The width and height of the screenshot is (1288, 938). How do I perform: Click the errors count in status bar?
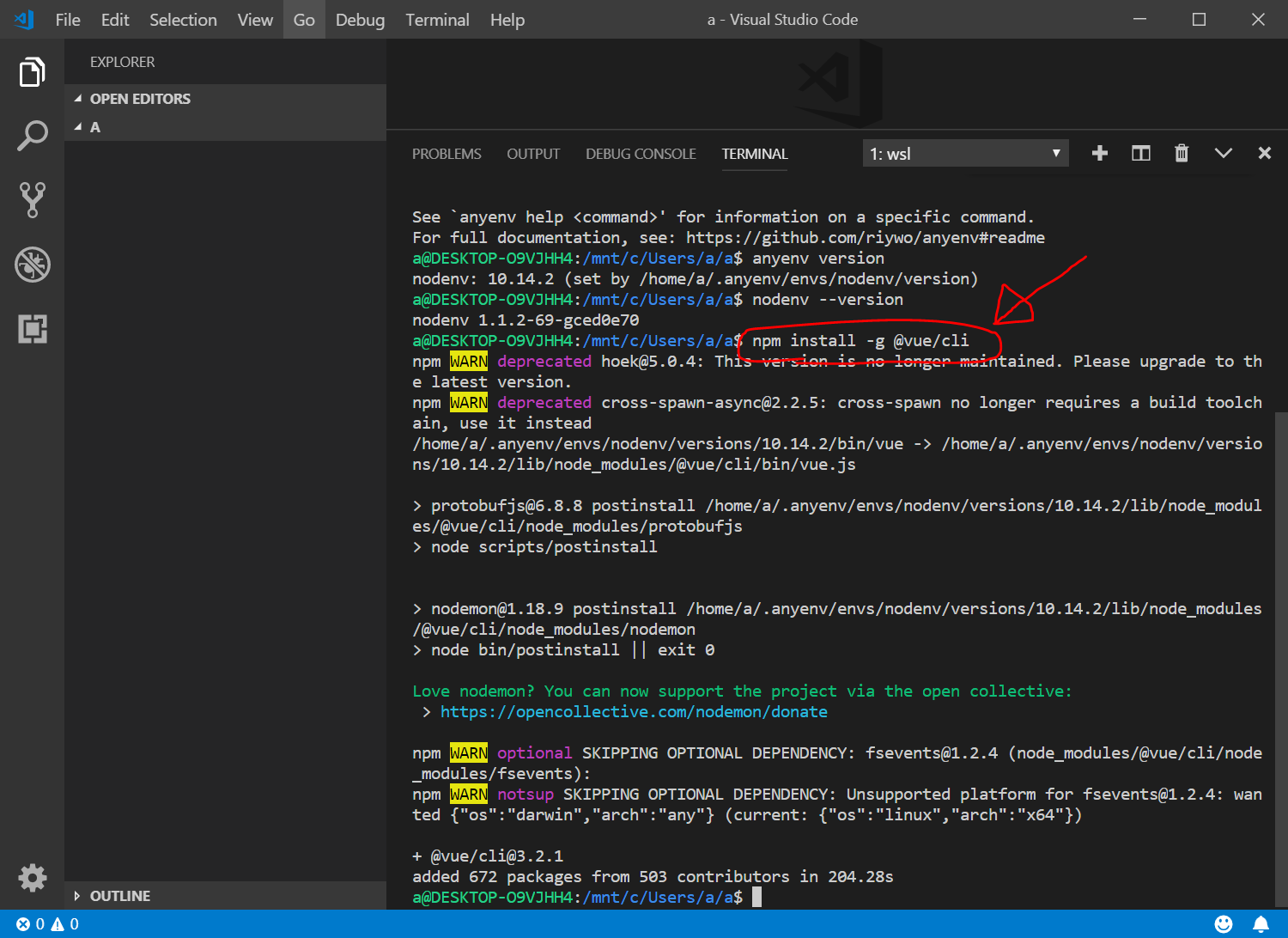point(31,924)
